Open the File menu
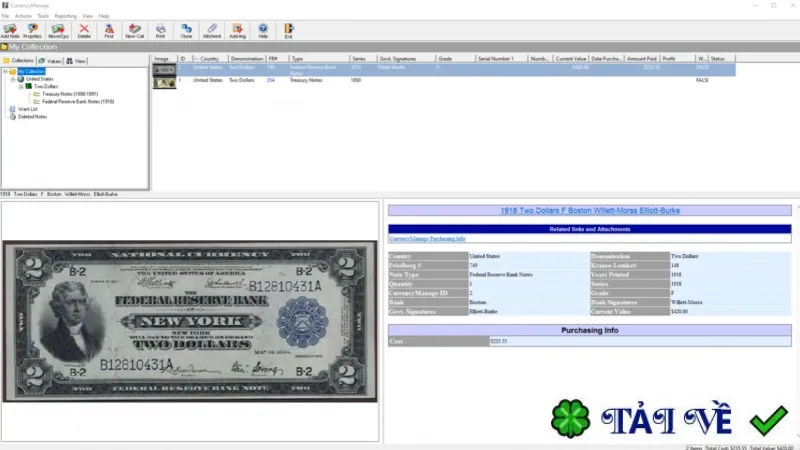This screenshot has width=800, height=450. (5, 16)
